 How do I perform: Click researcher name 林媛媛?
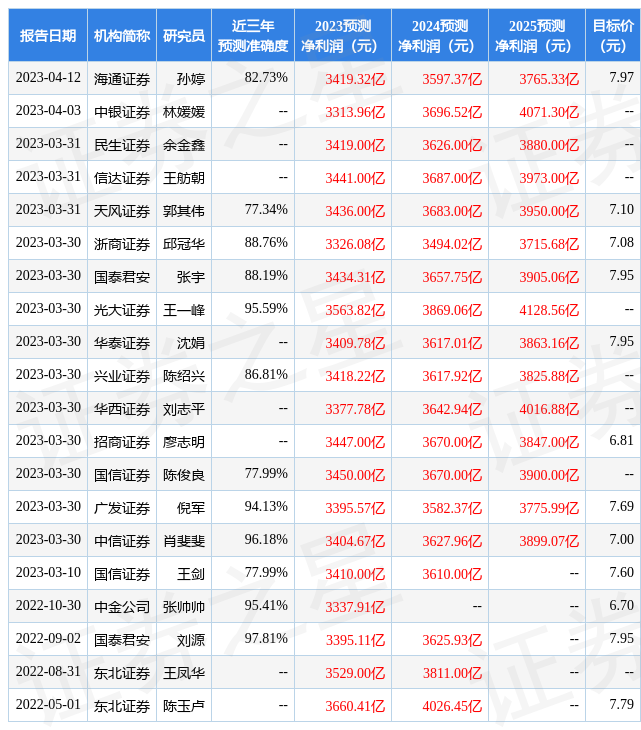click(x=184, y=112)
